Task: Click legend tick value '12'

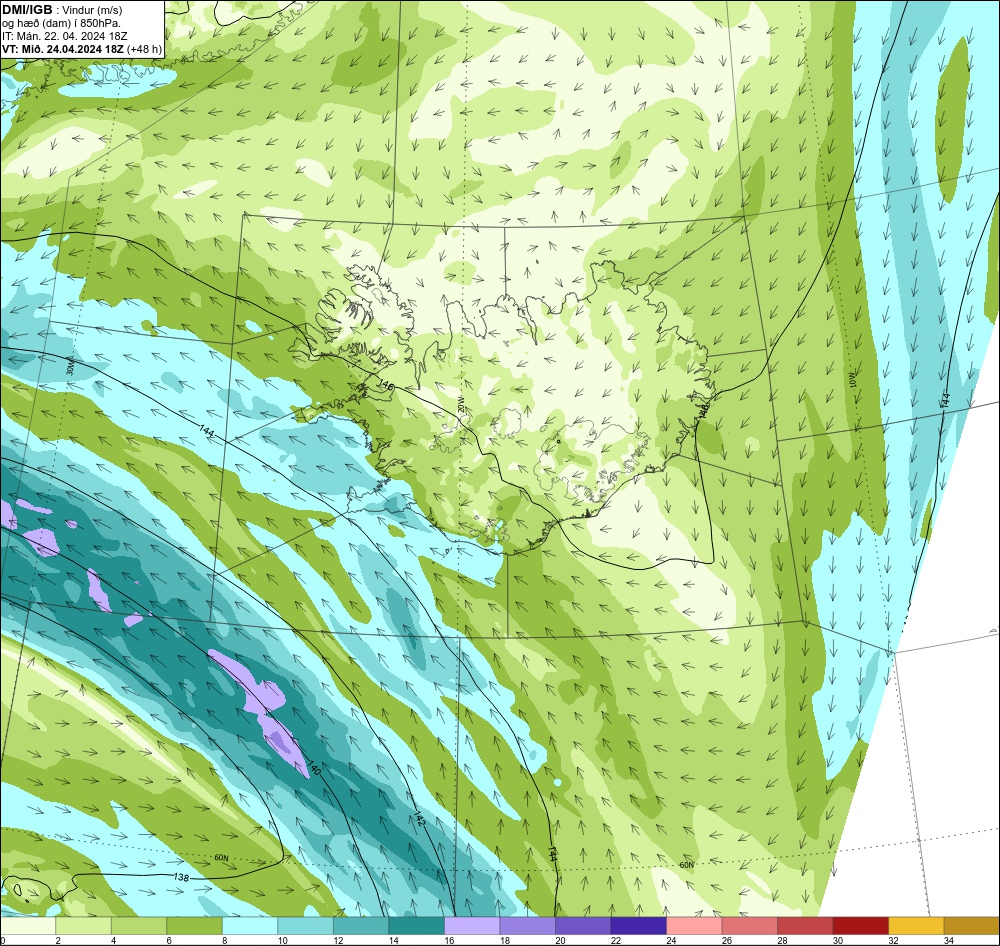Action: pyautogui.click(x=338, y=940)
